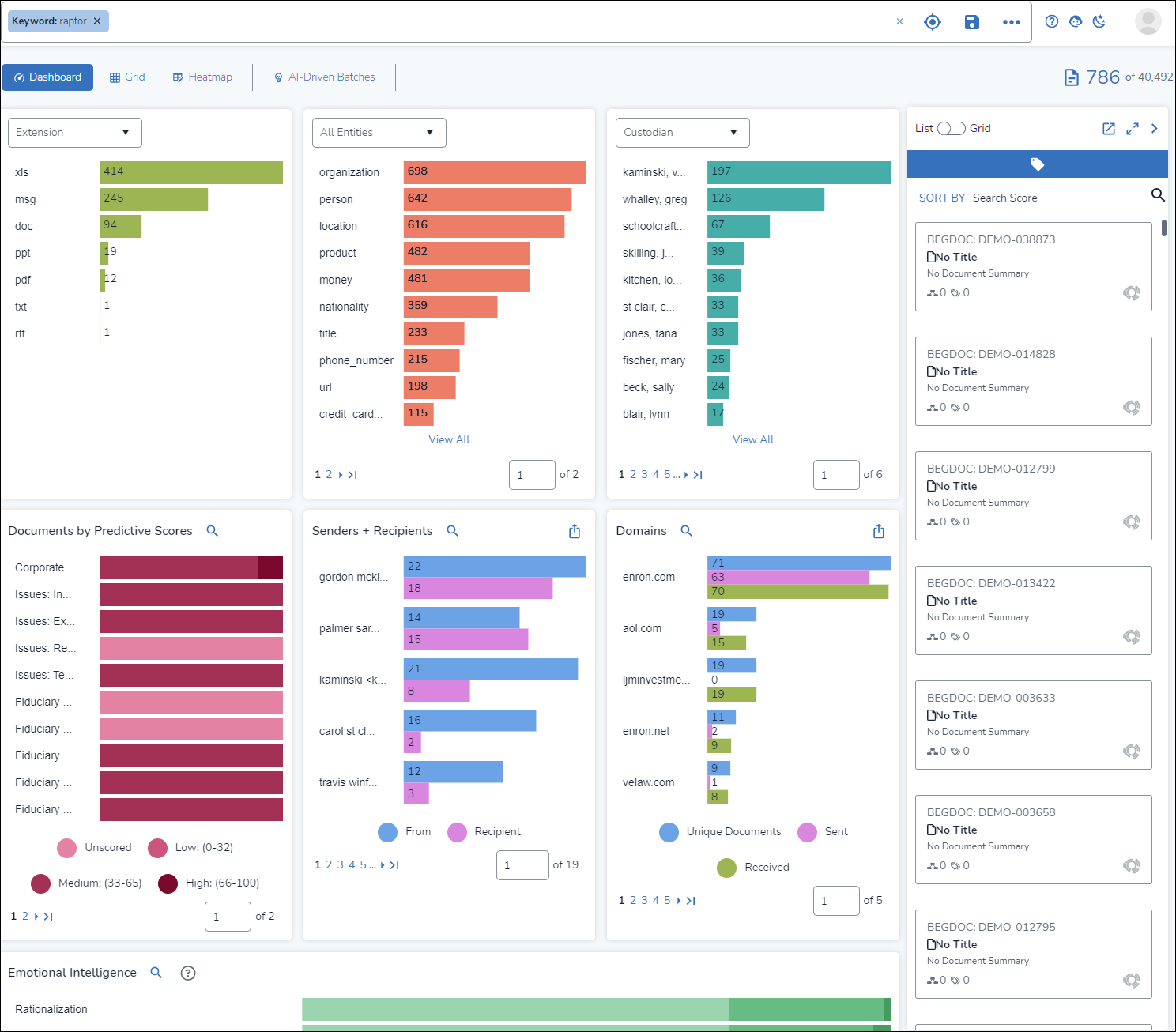Open the three-dots more options menu
Viewport: 1176px width, 1032px height.
pos(1012,22)
